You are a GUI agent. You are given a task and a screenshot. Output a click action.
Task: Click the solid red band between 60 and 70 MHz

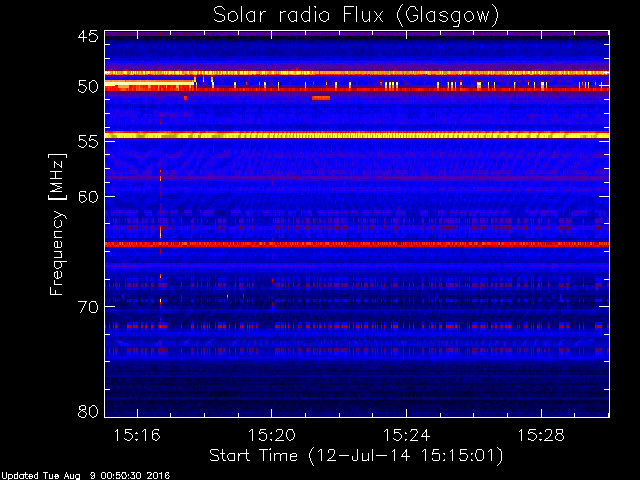[x=357, y=244]
